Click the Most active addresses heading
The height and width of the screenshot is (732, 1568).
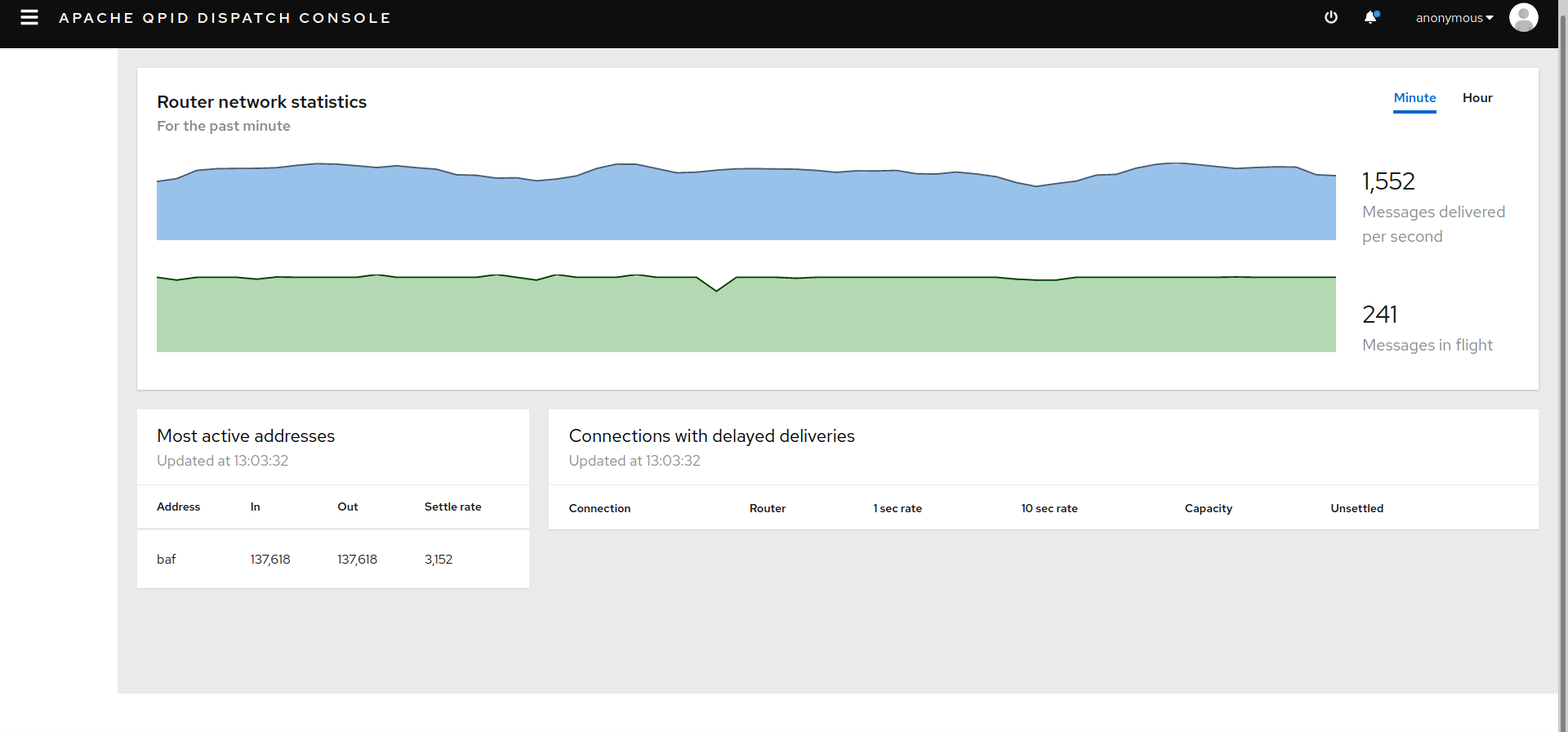(246, 436)
